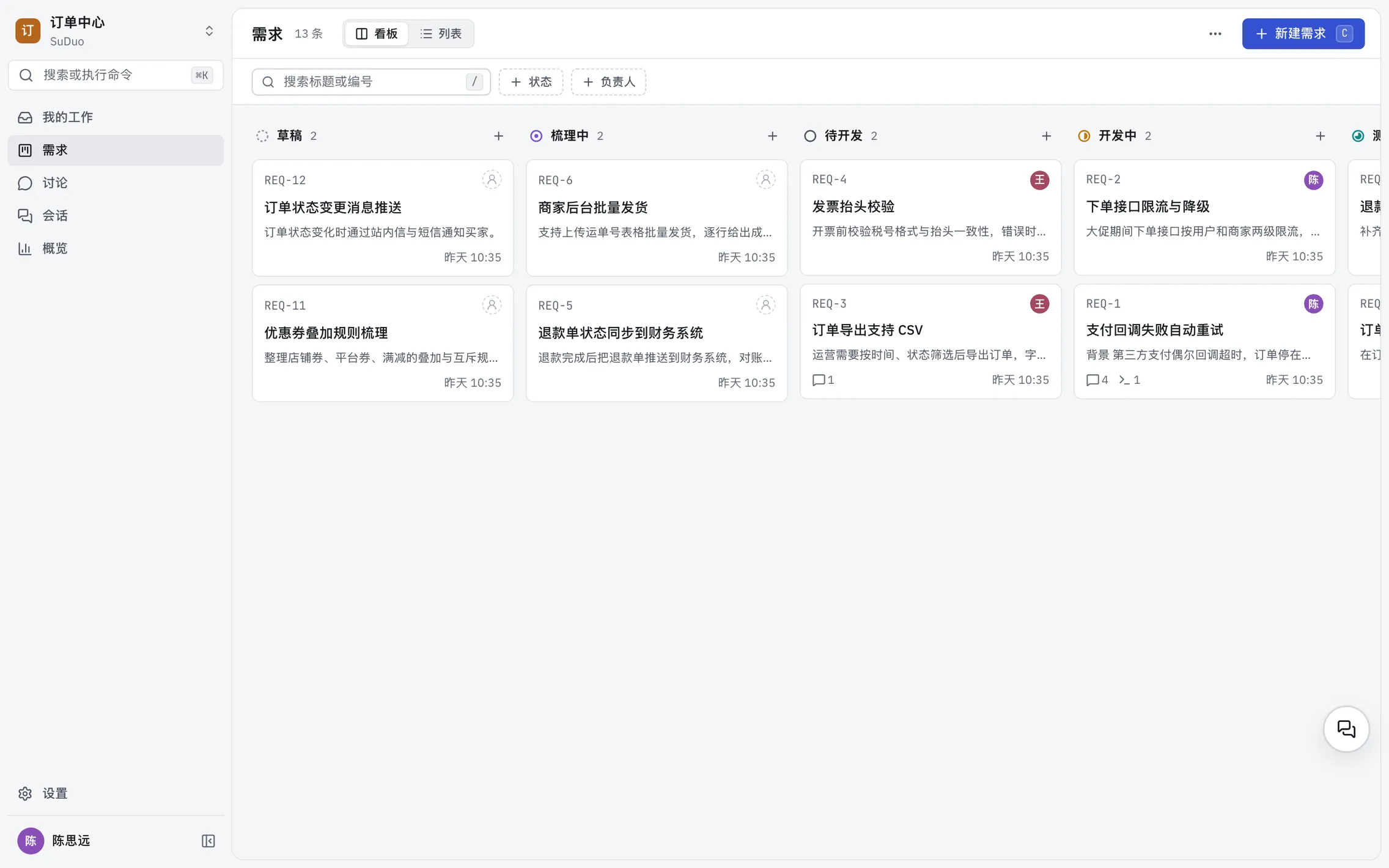Switch to 列表 view
This screenshot has height=868, width=1389.
(x=441, y=34)
